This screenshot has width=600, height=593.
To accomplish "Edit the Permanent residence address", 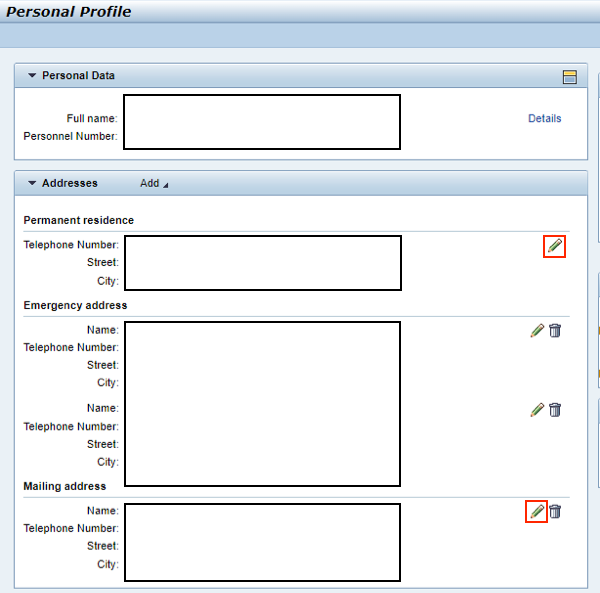I will pos(554,246).
